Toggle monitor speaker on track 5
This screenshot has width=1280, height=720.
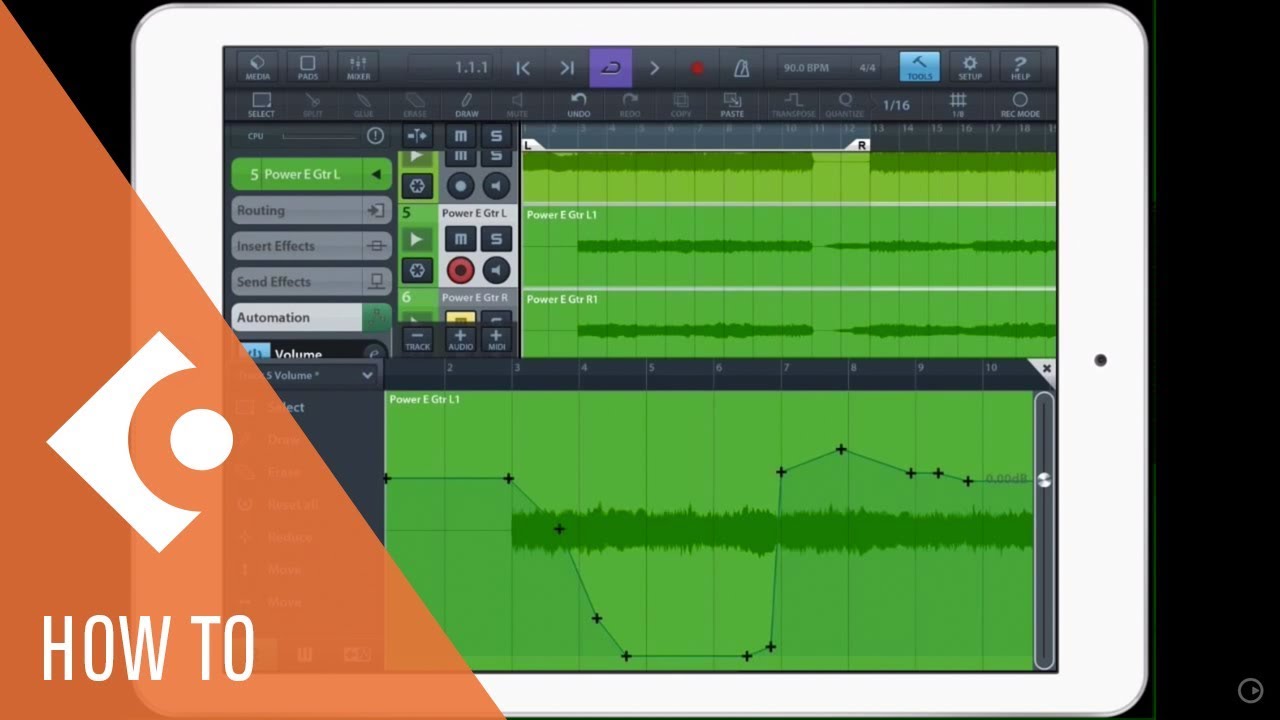tap(496, 270)
